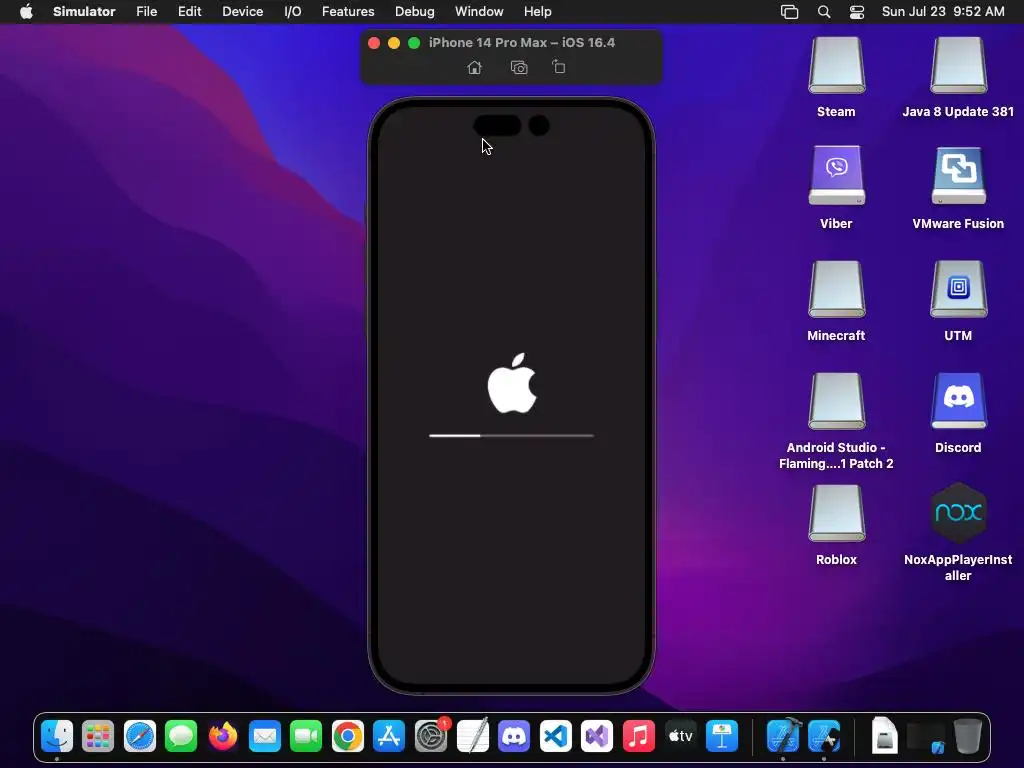Open the disk image file in the Dock

[884, 736]
